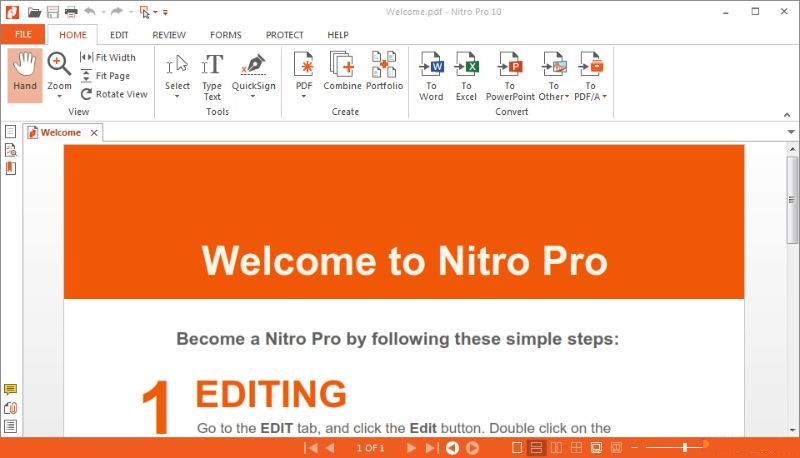The height and width of the screenshot is (458, 800).
Task: Activate the Select tool
Action: click(177, 71)
